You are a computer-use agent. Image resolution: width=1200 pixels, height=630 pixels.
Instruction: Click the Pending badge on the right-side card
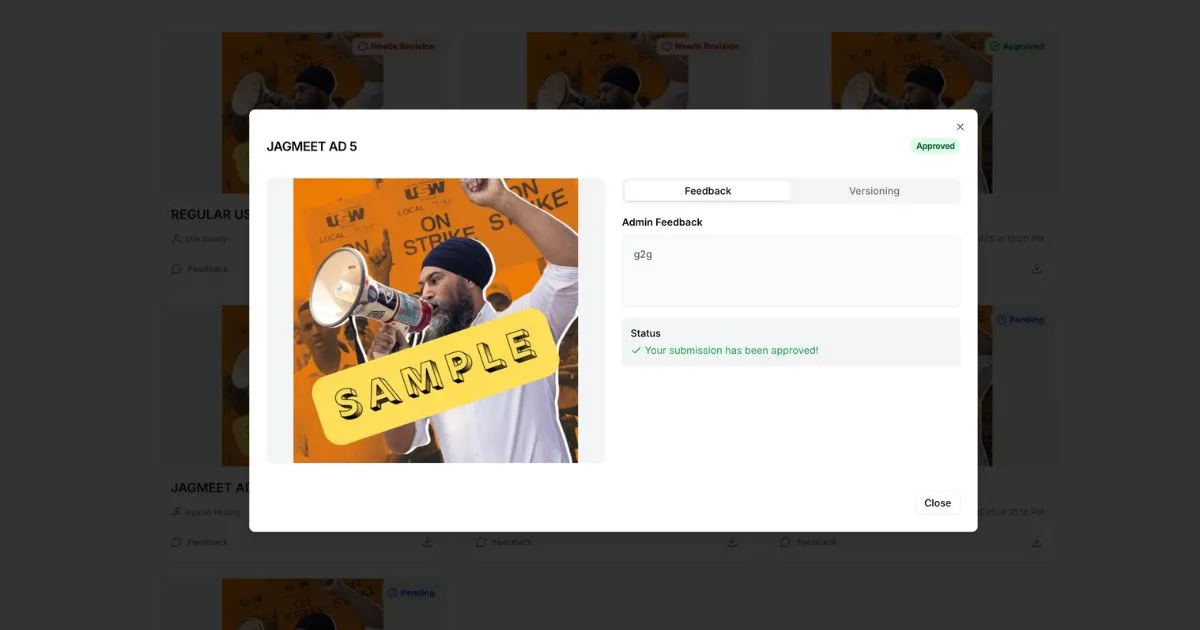pyautogui.click(x=1020, y=320)
